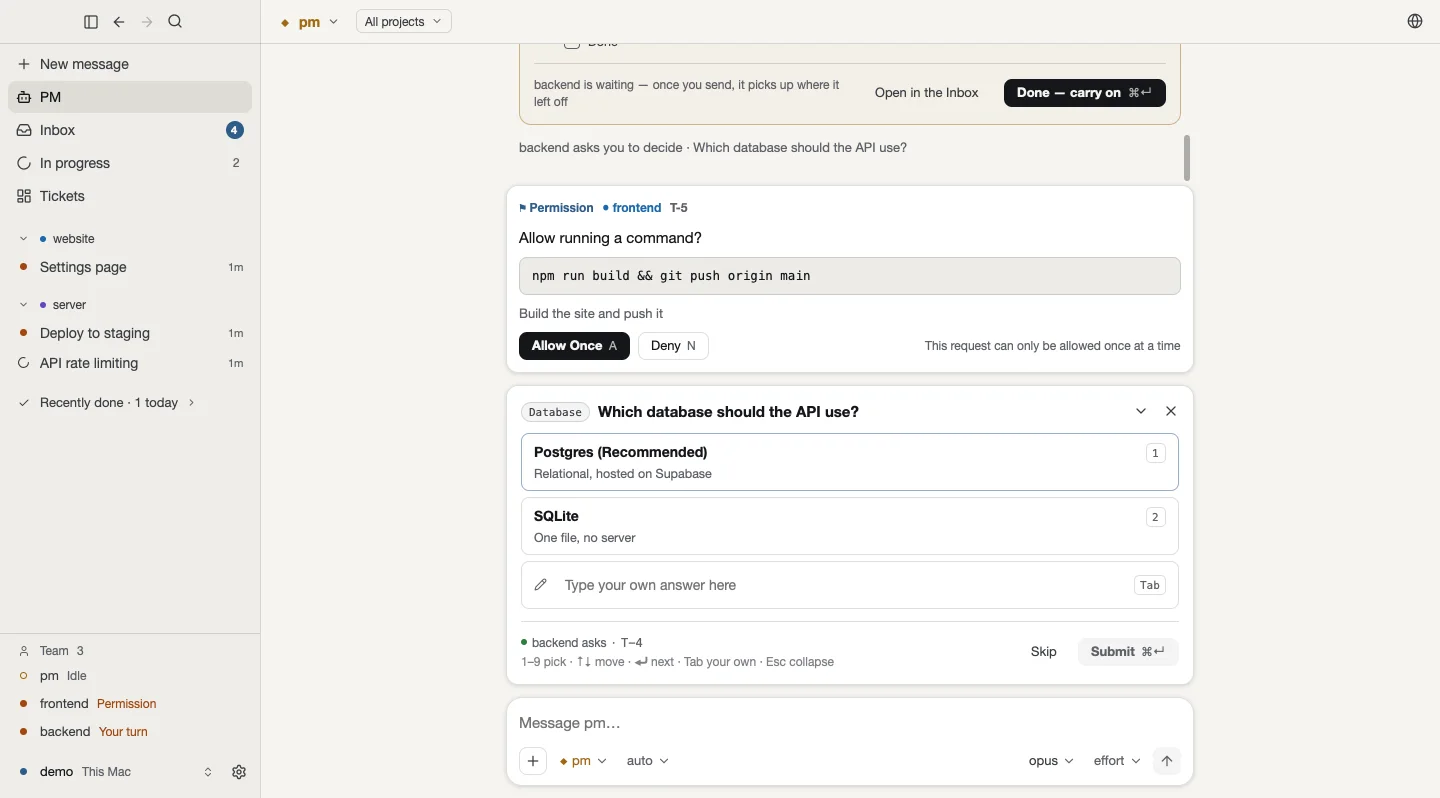Select the Postgres (Recommended) option

[850, 463]
